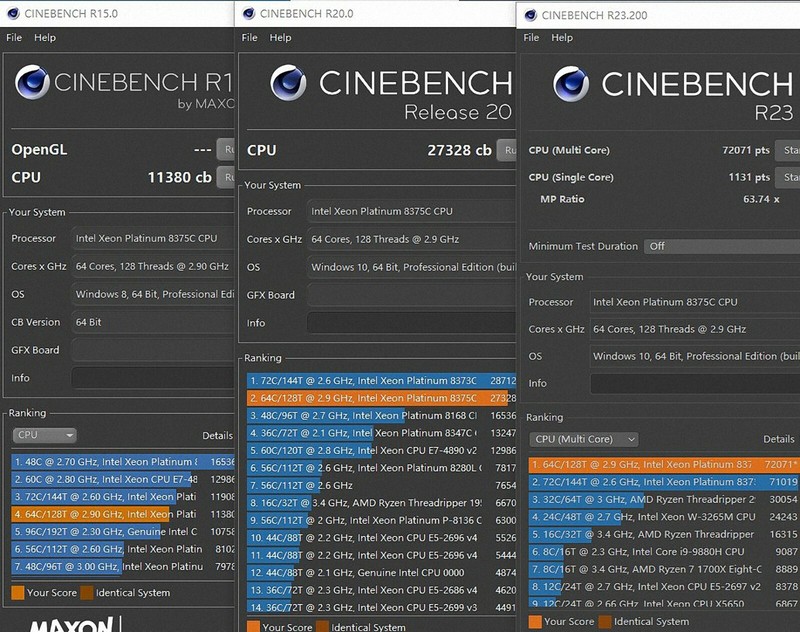This screenshot has width=800, height=632.
Task: Select R15 ranking row 48C/96T @ 3.00 GHz
Action: pyautogui.click(x=122, y=566)
